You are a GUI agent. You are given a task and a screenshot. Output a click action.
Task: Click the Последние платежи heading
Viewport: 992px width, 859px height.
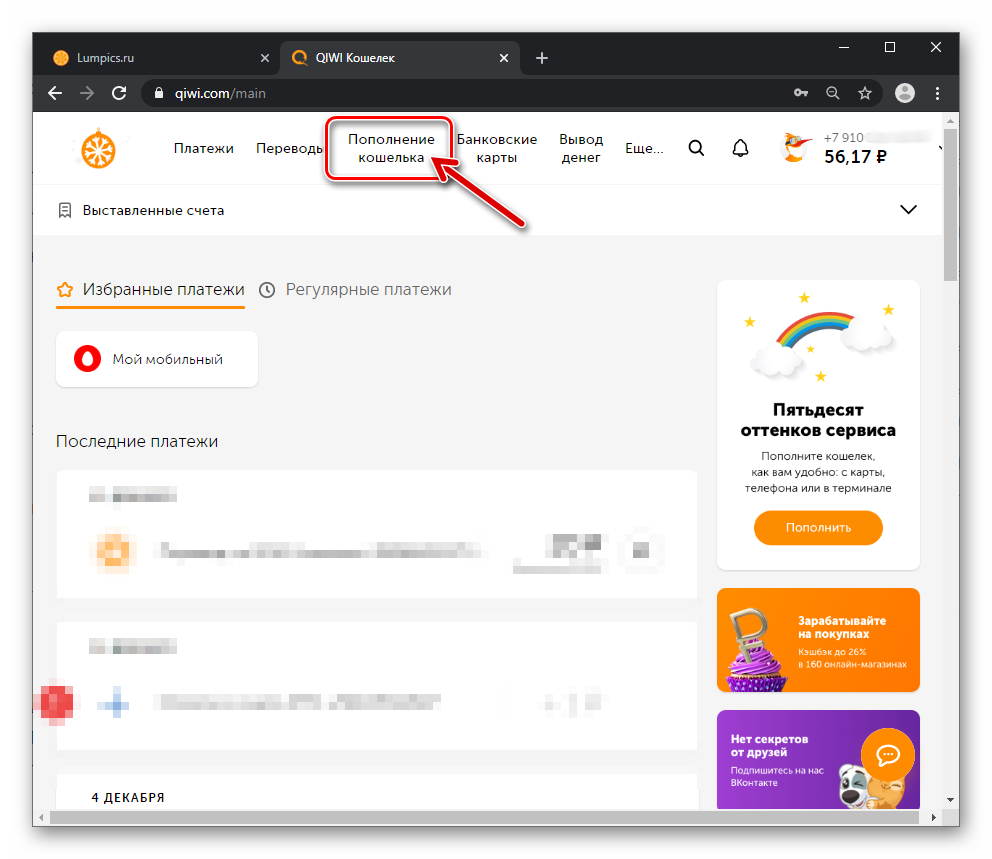click(137, 442)
